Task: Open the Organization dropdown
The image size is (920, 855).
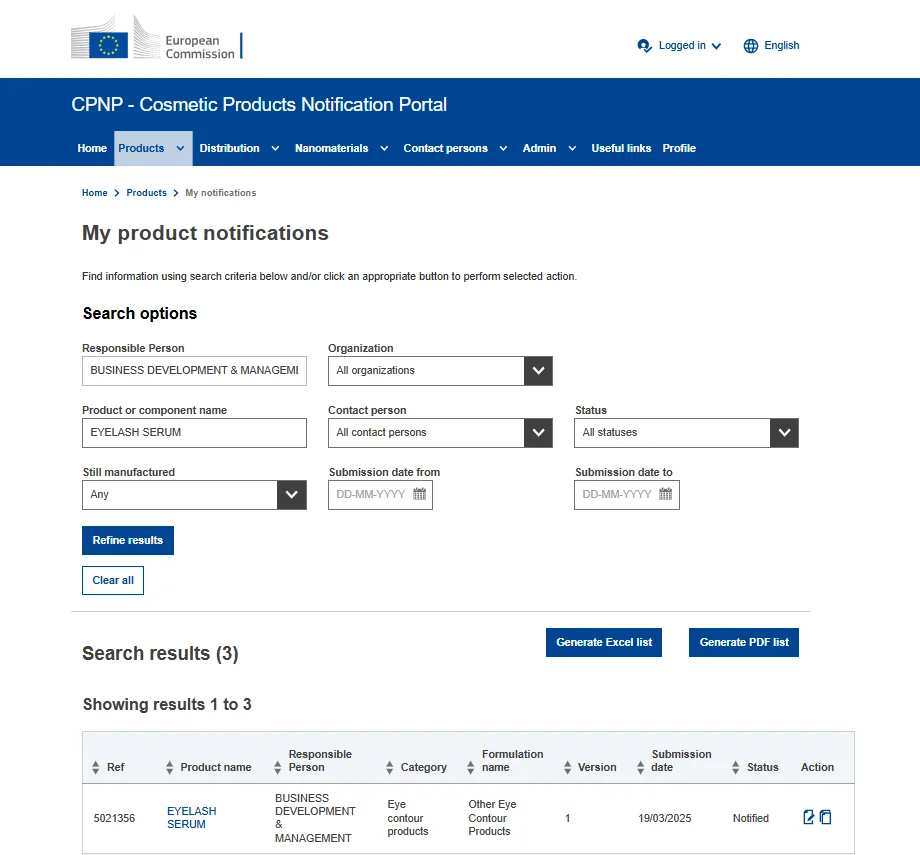Action: tap(538, 371)
